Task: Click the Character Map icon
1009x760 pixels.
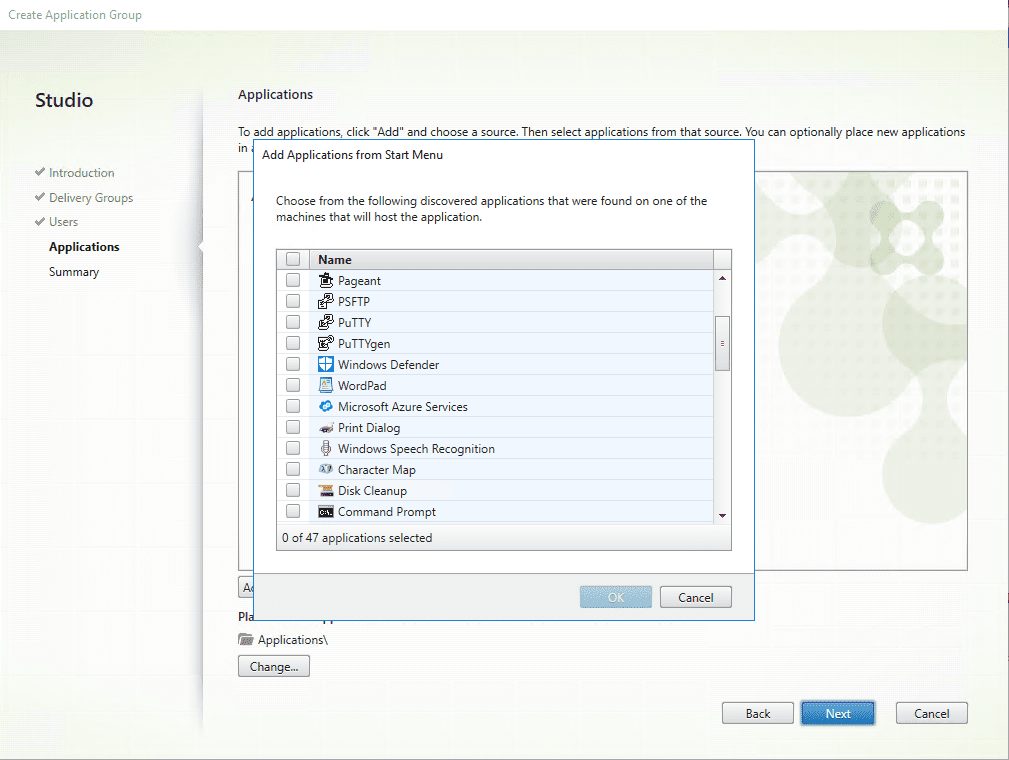Action: click(326, 469)
